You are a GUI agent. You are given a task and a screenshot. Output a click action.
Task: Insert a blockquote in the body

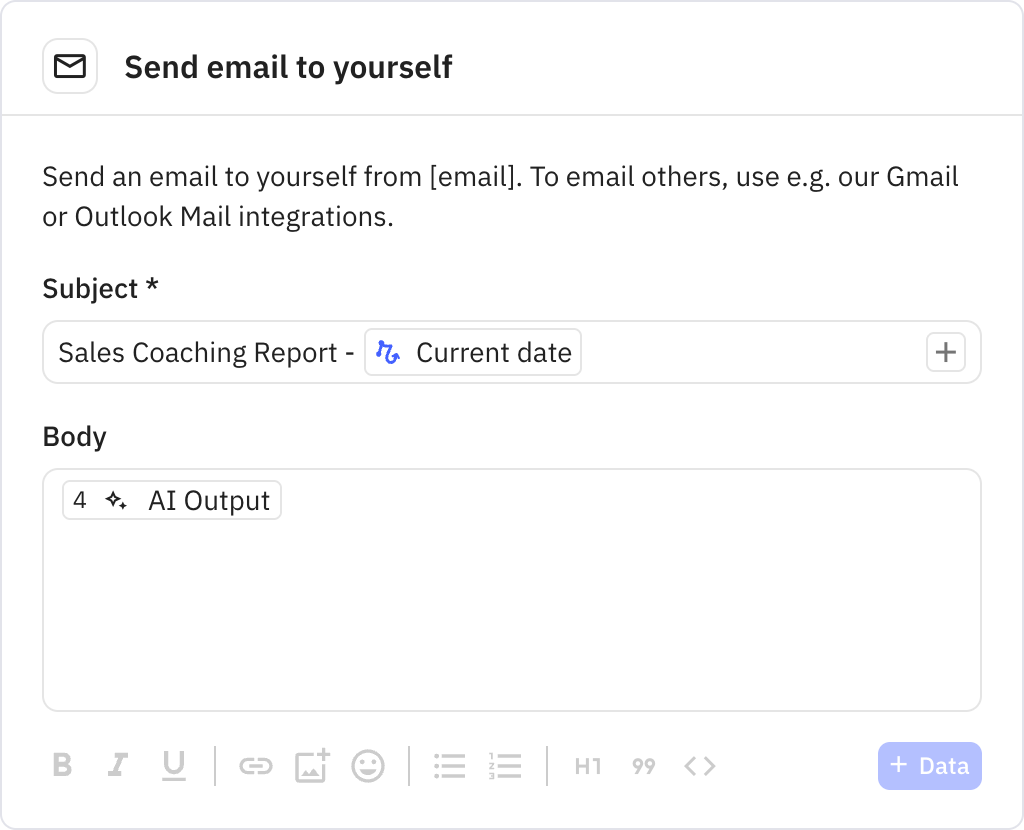tap(643, 766)
